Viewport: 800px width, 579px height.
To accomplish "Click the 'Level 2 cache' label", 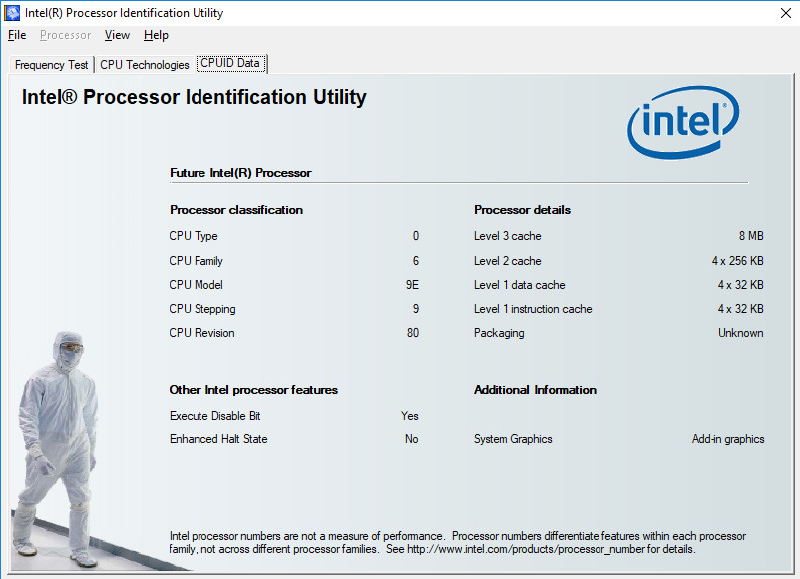I will click(508, 261).
